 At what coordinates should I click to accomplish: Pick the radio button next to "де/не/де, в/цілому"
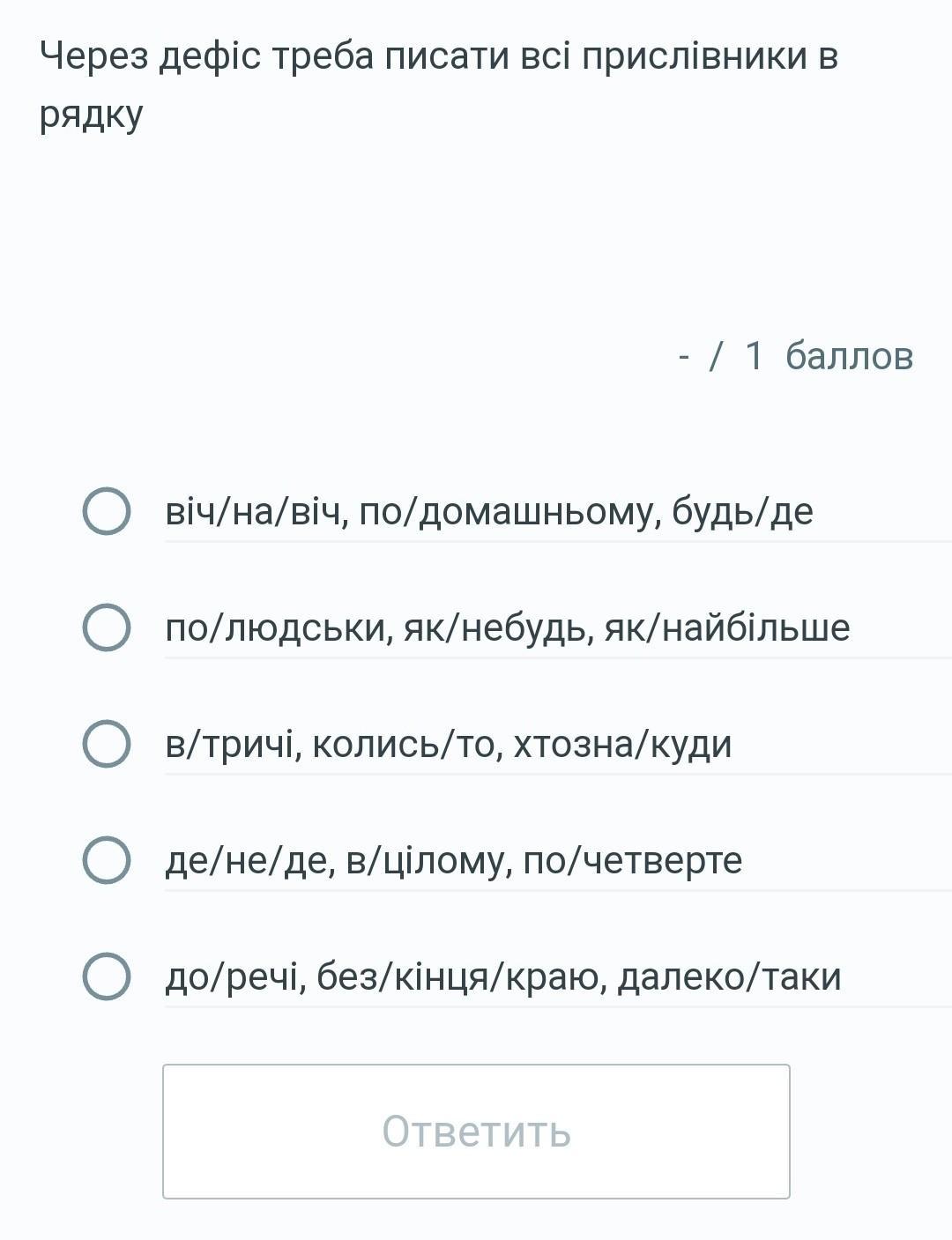pyautogui.click(x=107, y=860)
